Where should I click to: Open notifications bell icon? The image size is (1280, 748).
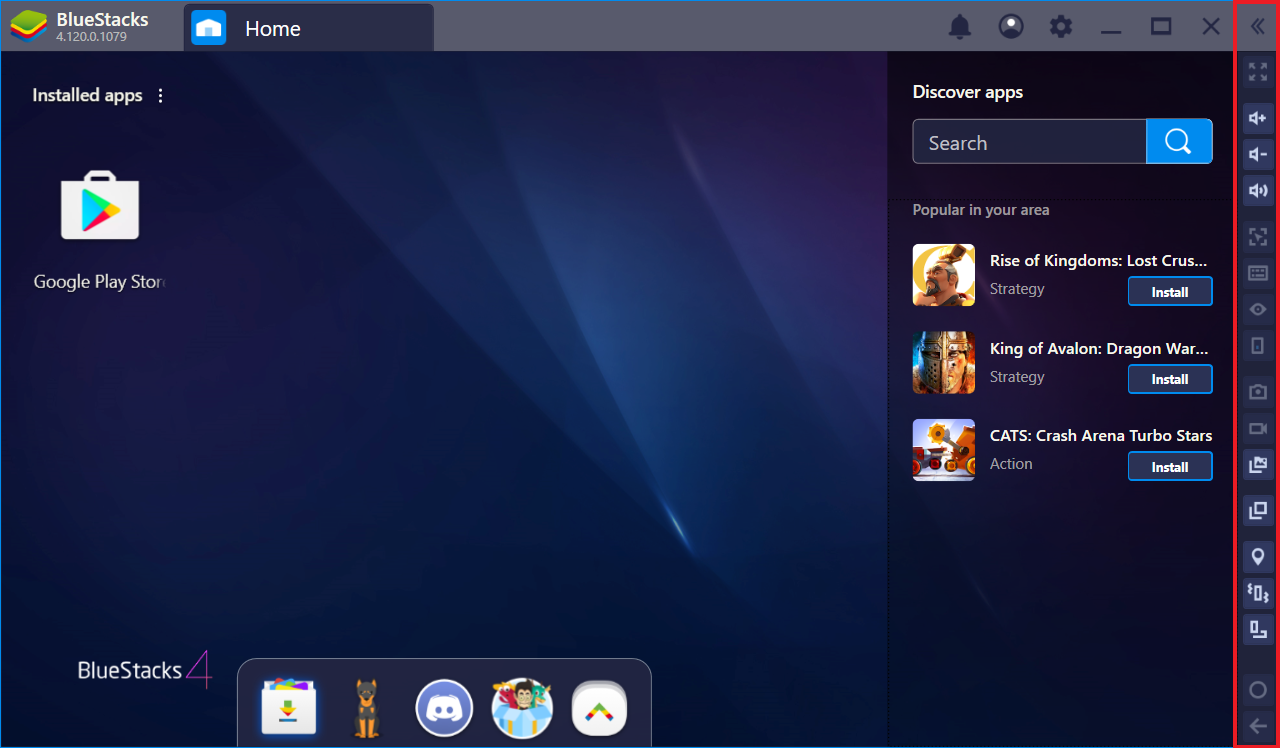pos(960,27)
